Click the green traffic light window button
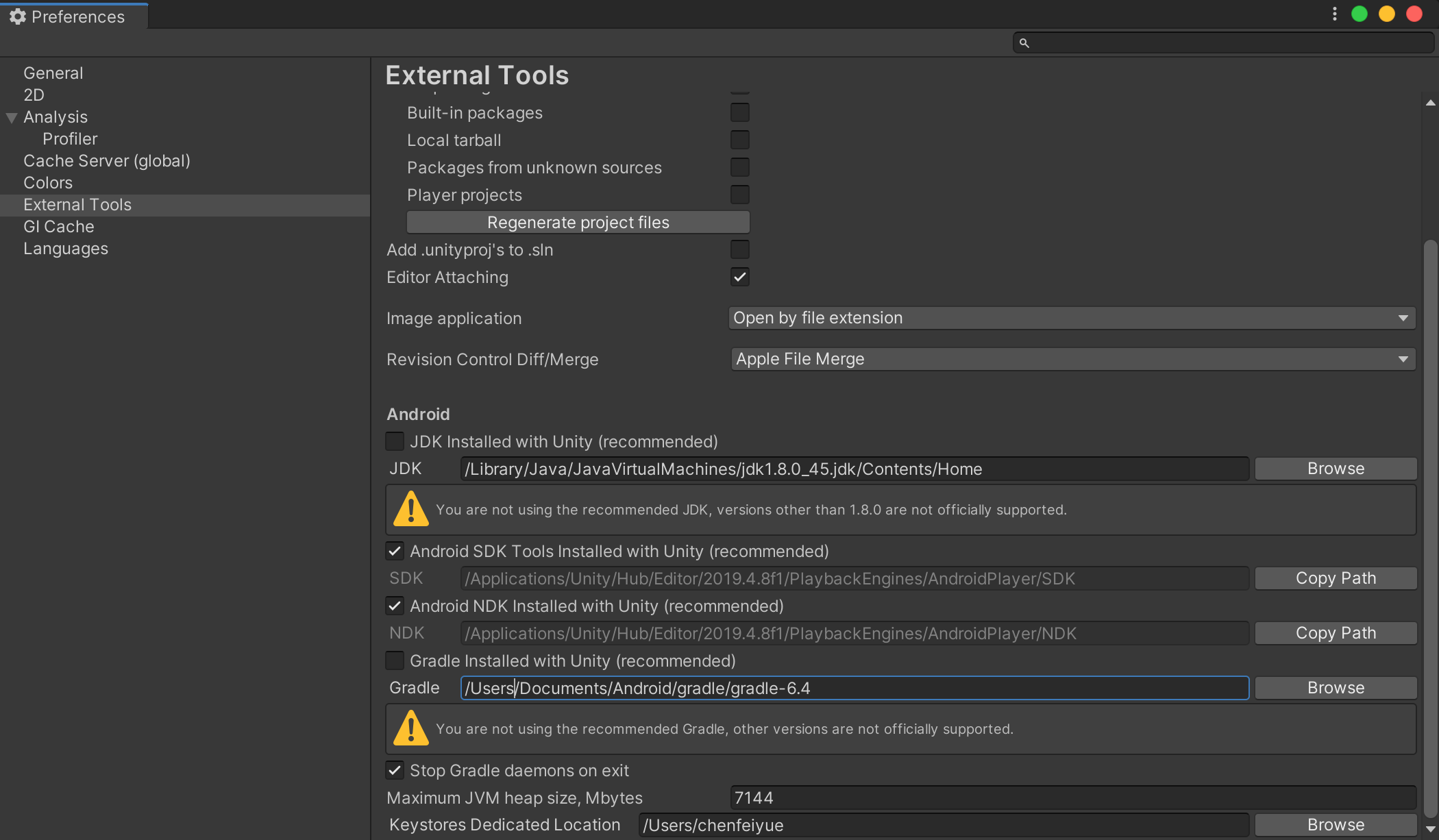1439x840 pixels. pos(1360,14)
